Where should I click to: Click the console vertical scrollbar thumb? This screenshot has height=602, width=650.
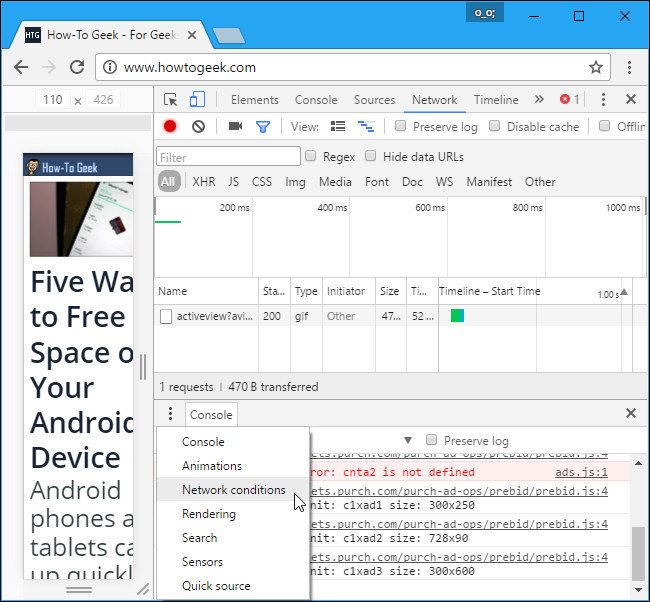(x=638, y=553)
